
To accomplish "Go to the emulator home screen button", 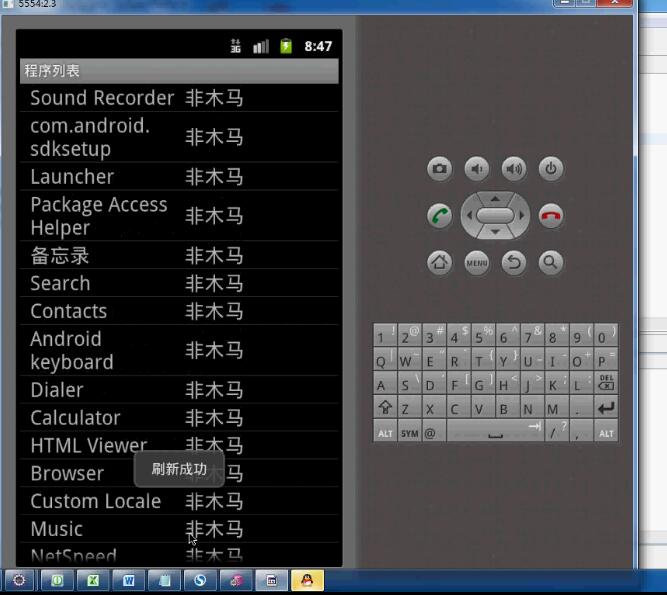I will coord(439,262).
